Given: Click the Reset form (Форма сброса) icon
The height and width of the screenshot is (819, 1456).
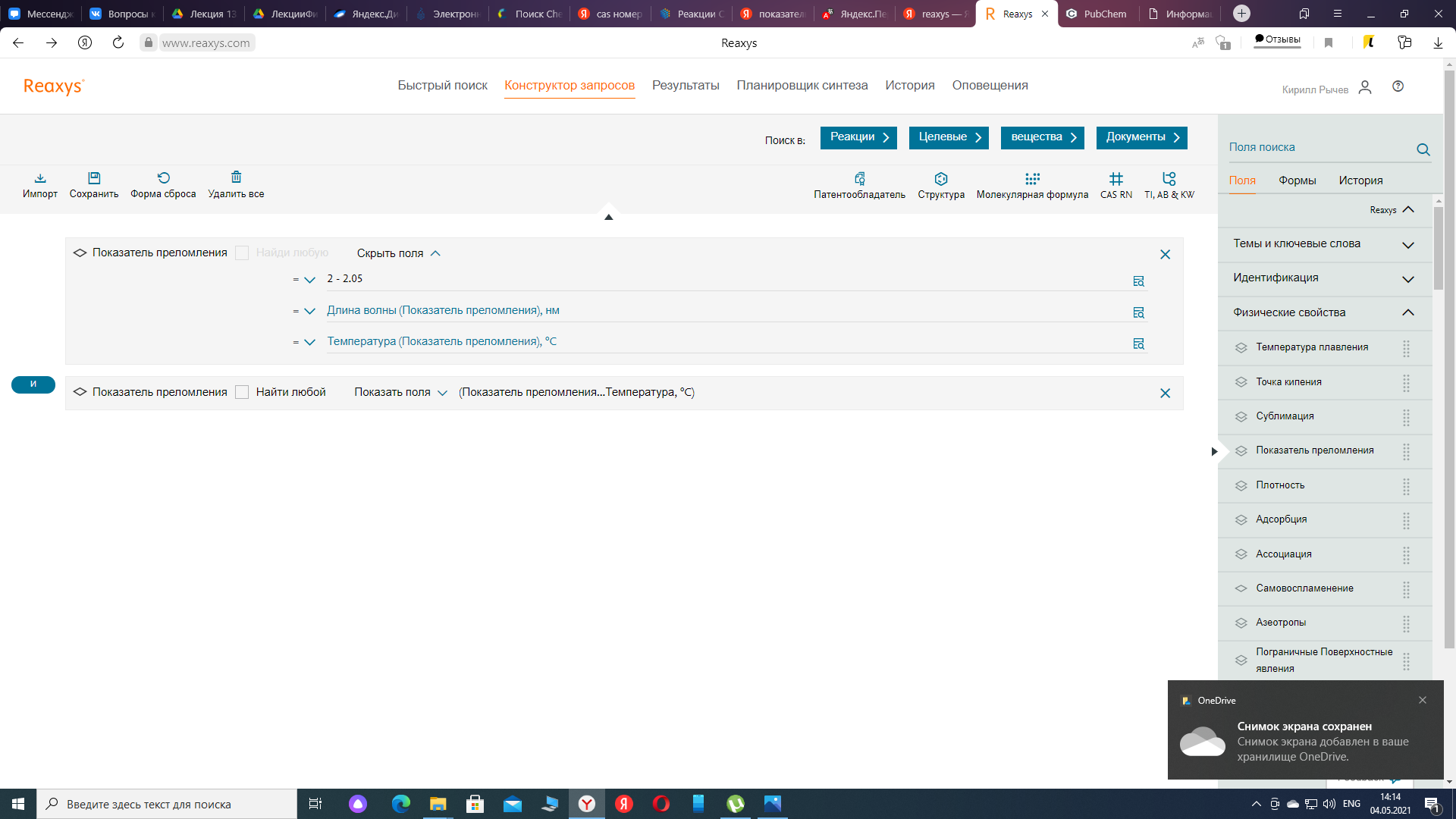Looking at the screenshot, I should [163, 178].
